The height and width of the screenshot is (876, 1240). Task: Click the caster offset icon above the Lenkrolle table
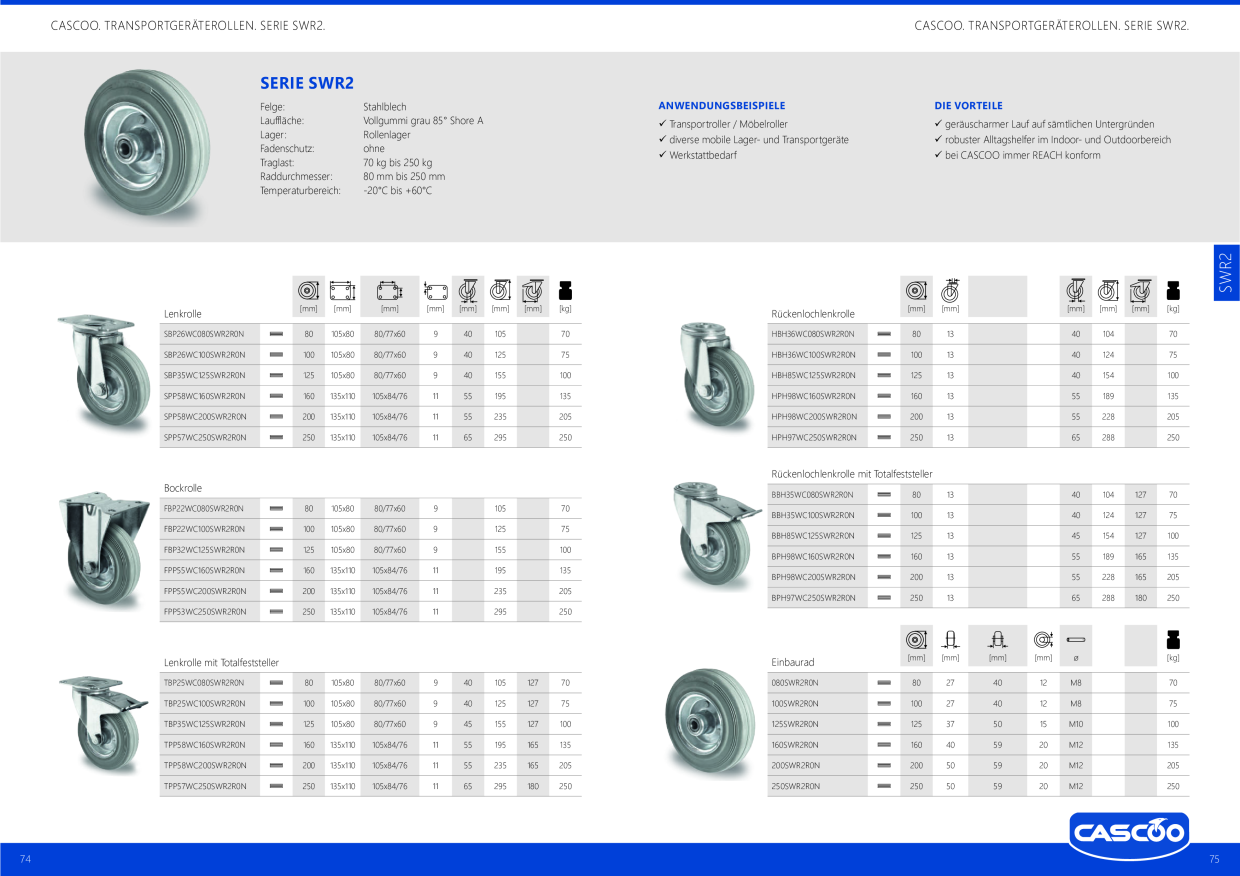pyautogui.click(x=467, y=290)
